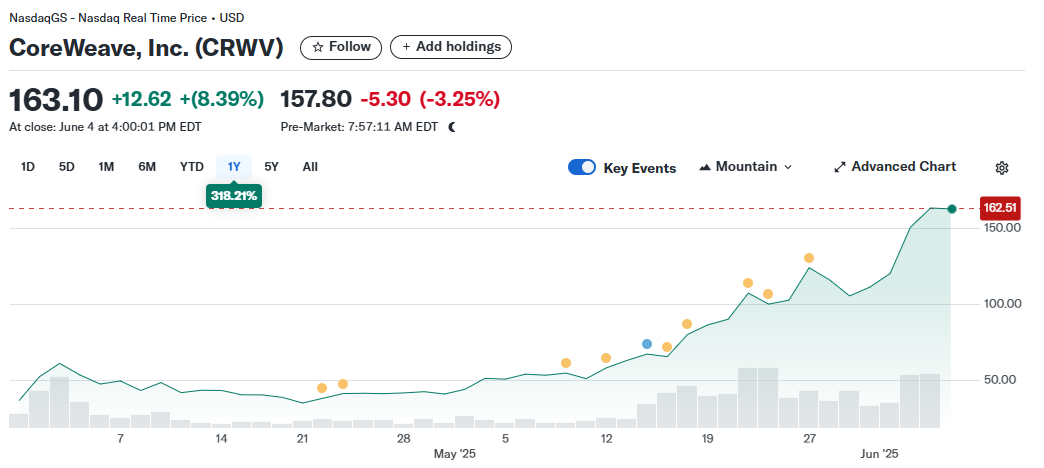
Task: Click the NasdaqGS exchange info text
Action: point(127,18)
